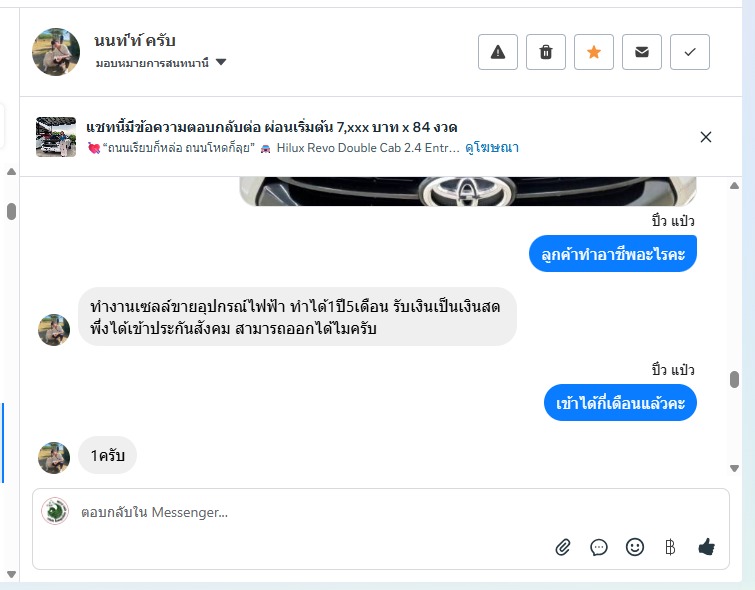Toggle the orange follow-up star
This screenshot has width=755, height=590.
pyautogui.click(x=594, y=52)
